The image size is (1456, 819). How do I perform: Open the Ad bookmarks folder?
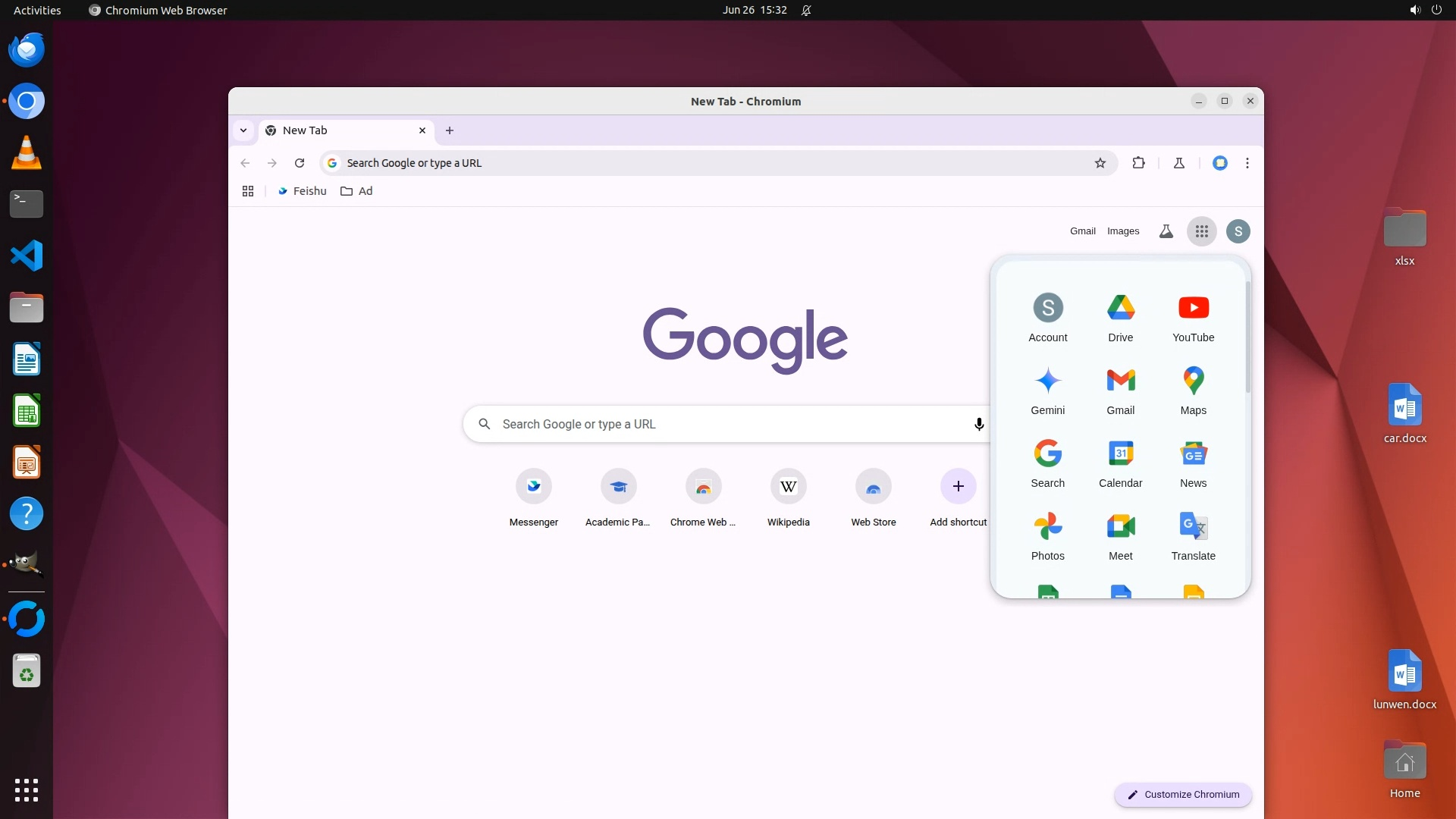tap(356, 191)
